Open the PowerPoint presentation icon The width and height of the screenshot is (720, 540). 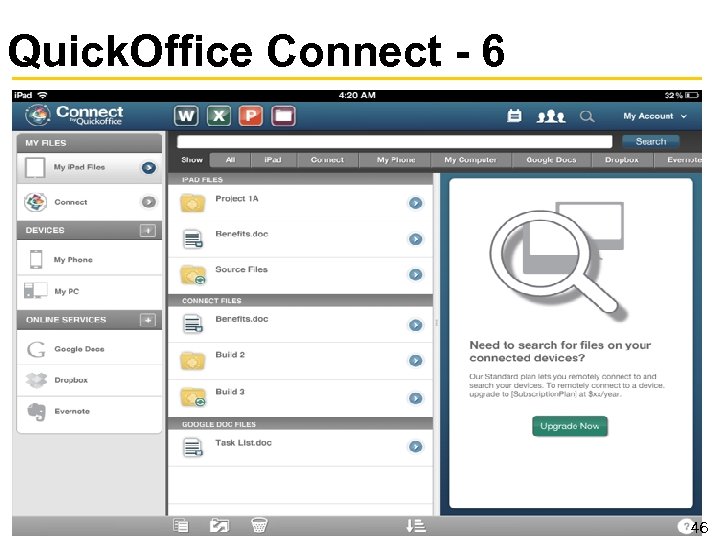pos(251,116)
